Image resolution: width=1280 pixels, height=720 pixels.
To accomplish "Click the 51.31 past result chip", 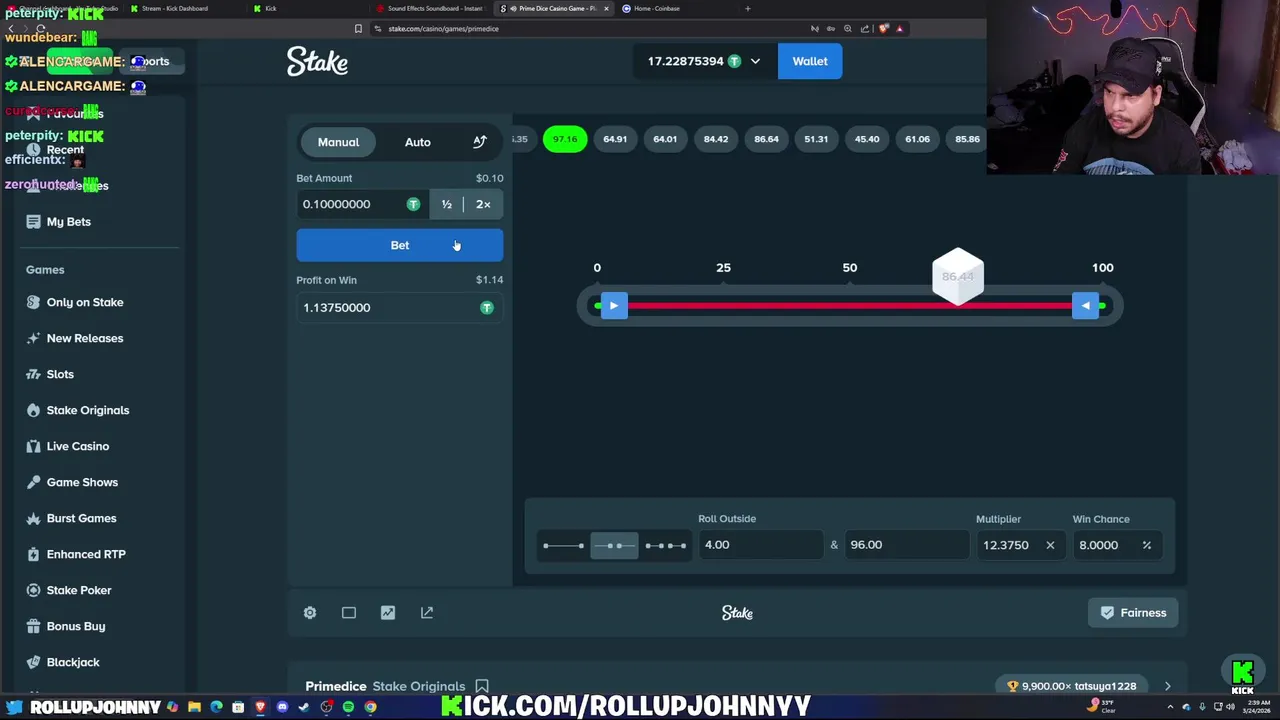I will coord(816,139).
